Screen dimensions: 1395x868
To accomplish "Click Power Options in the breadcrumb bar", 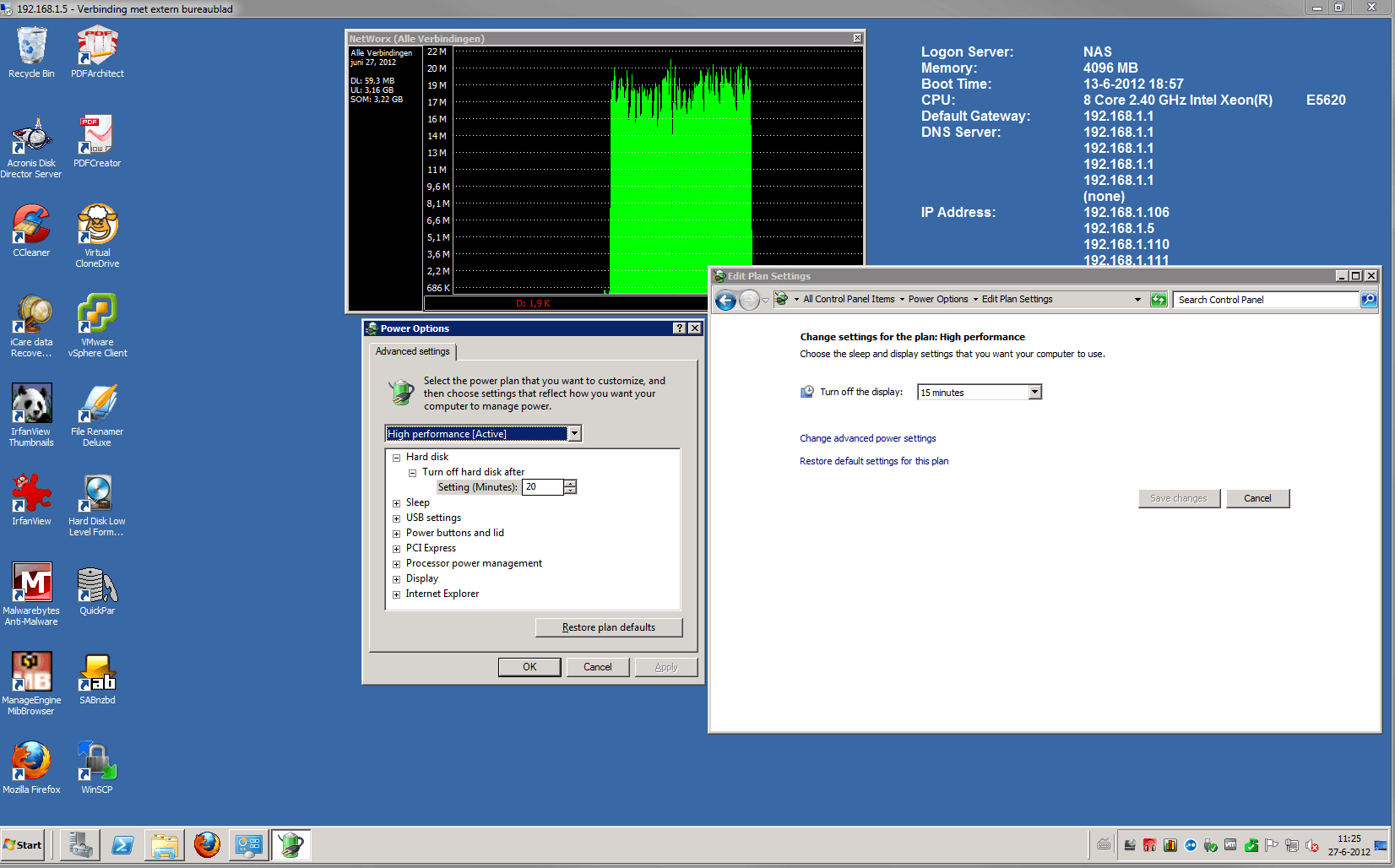I will (x=937, y=300).
